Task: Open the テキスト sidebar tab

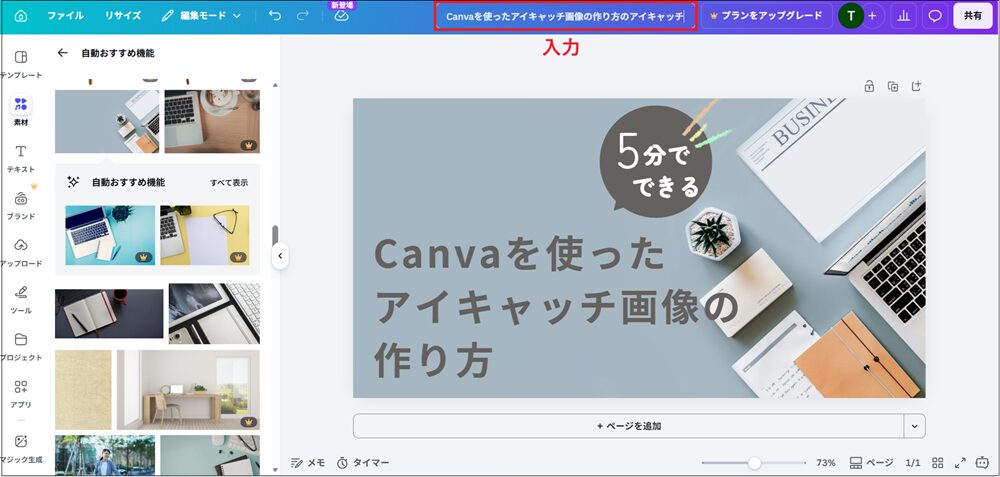Action: coord(21,158)
